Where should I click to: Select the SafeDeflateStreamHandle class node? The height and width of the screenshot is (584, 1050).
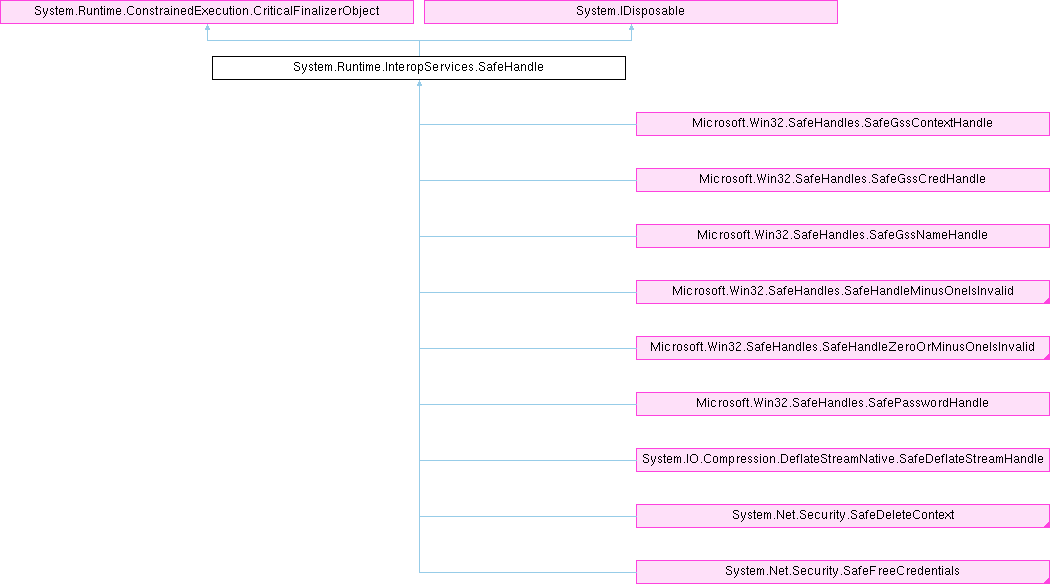click(x=842, y=460)
